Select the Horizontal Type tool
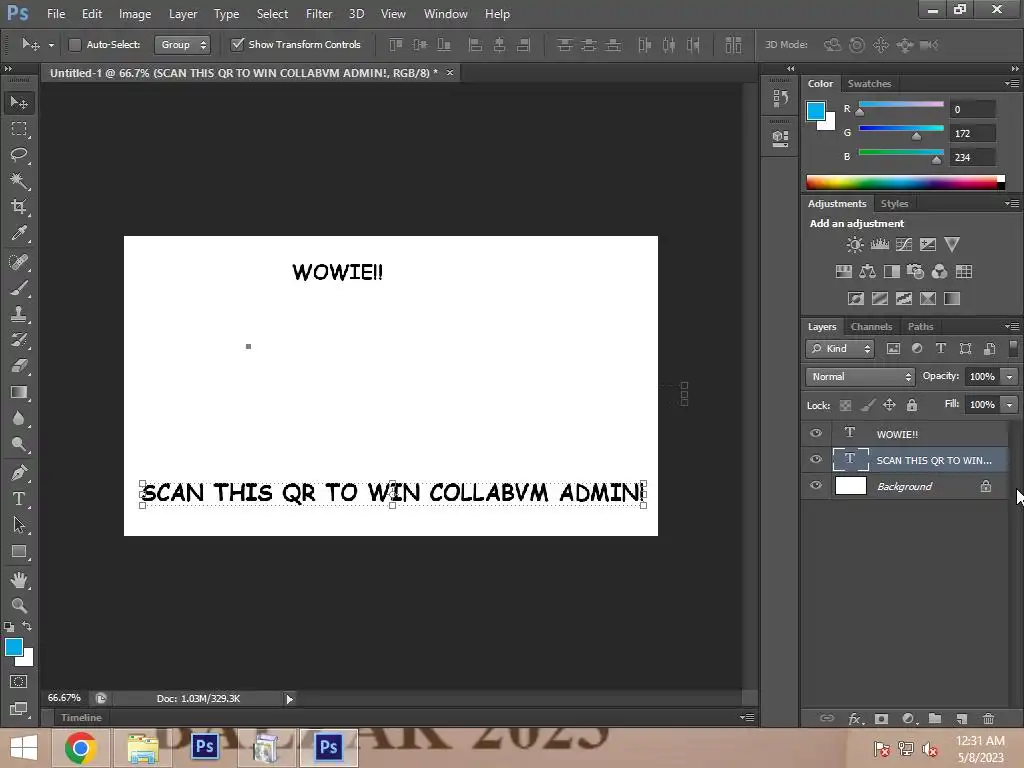 (x=19, y=499)
